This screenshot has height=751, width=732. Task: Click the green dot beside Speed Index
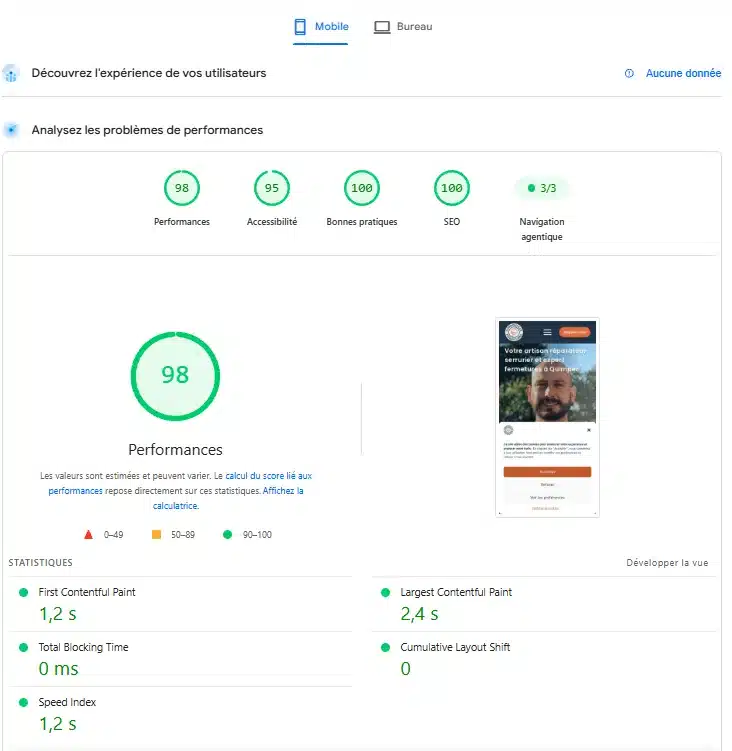(x=23, y=703)
